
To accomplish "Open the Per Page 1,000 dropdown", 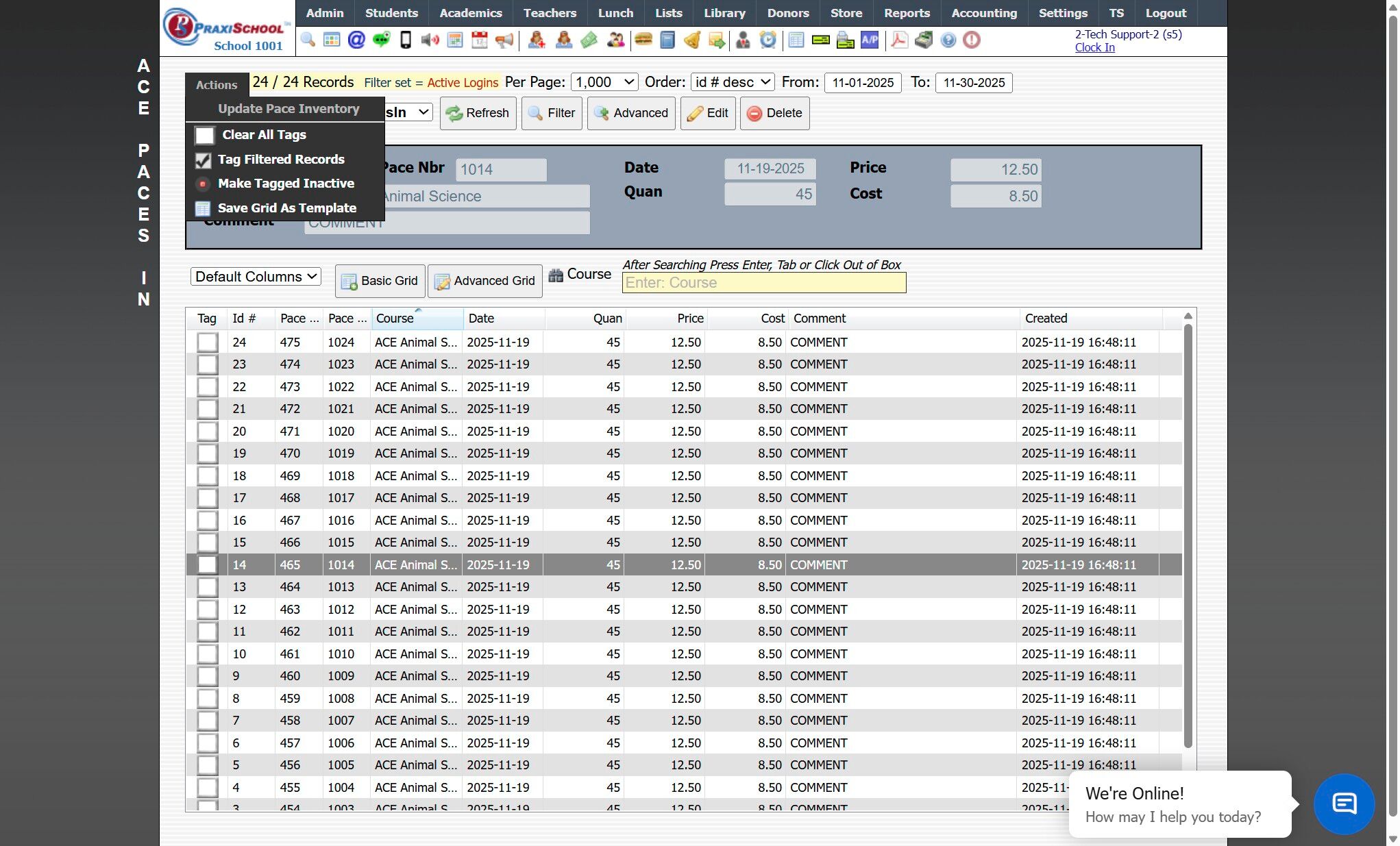I will coord(604,82).
